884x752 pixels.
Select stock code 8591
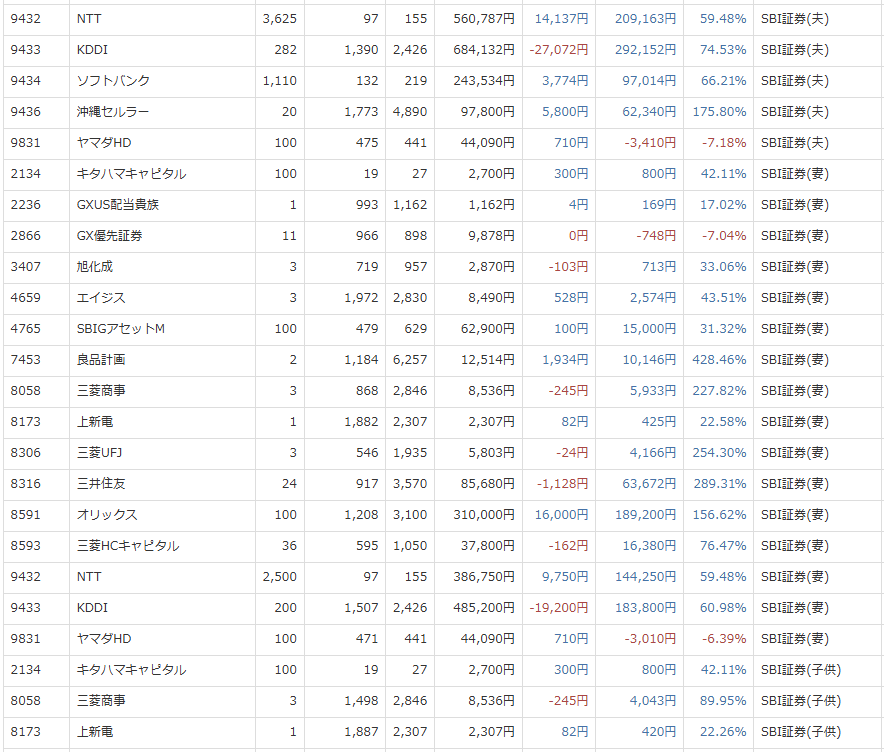(25, 515)
